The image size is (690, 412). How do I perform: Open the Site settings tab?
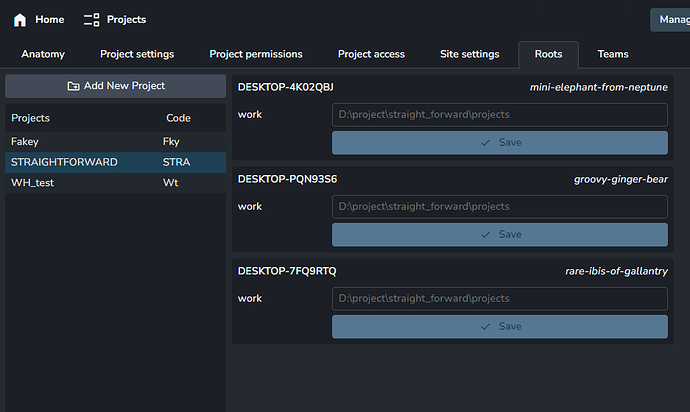pyautogui.click(x=470, y=54)
